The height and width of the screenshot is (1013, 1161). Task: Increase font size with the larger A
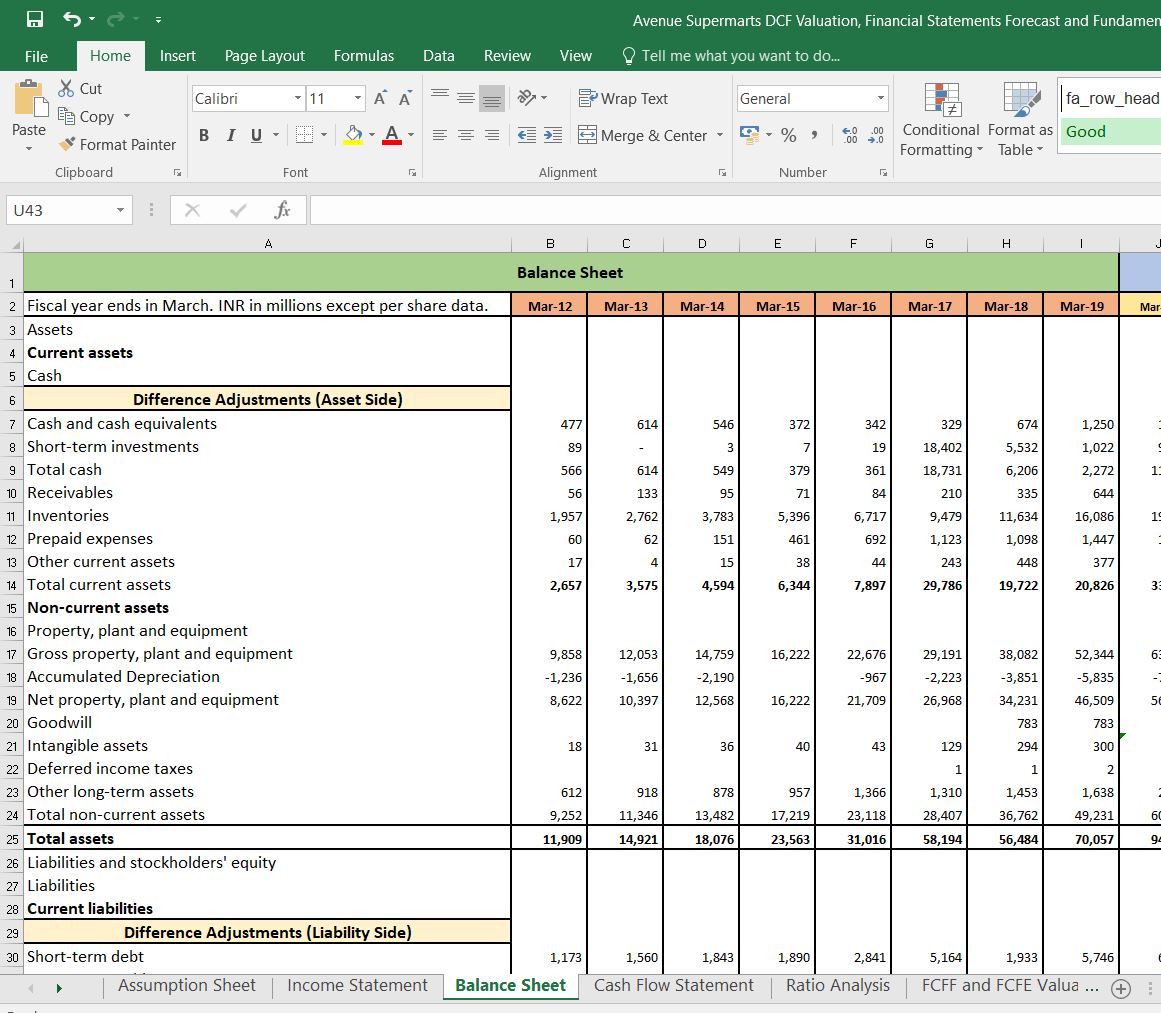[x=381, y=98]
